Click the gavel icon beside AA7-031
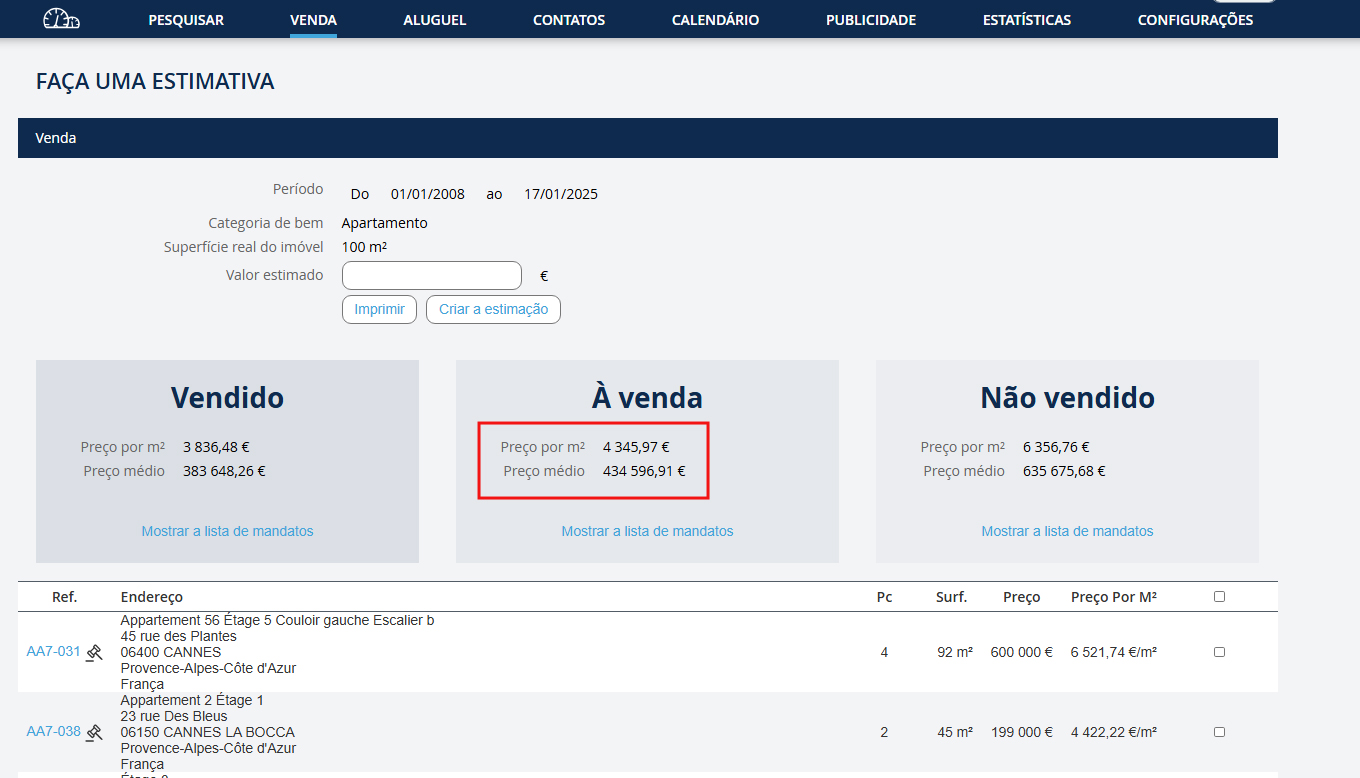 click(94, 652)
